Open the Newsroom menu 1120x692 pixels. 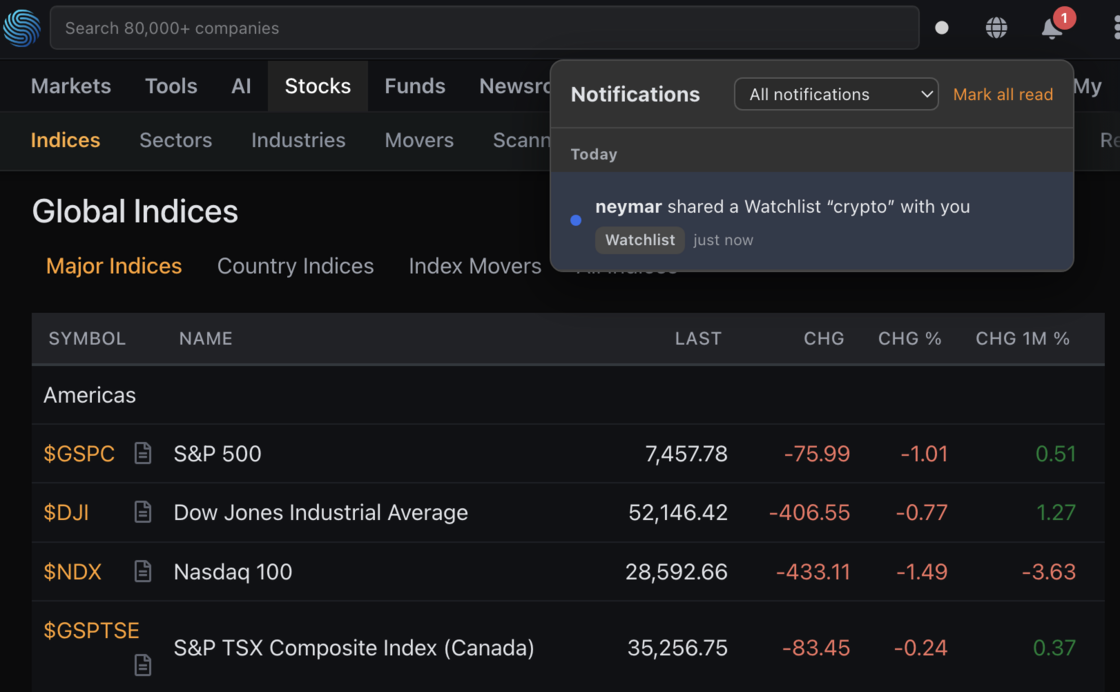click(514, 86)
